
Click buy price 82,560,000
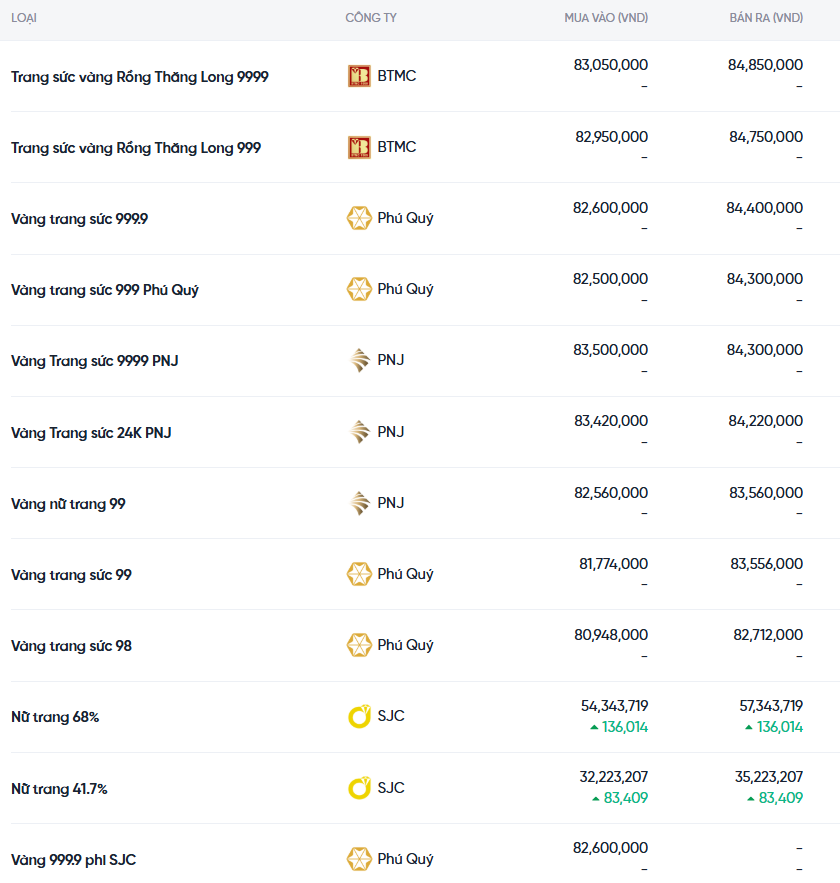click(x=611, y=493)
